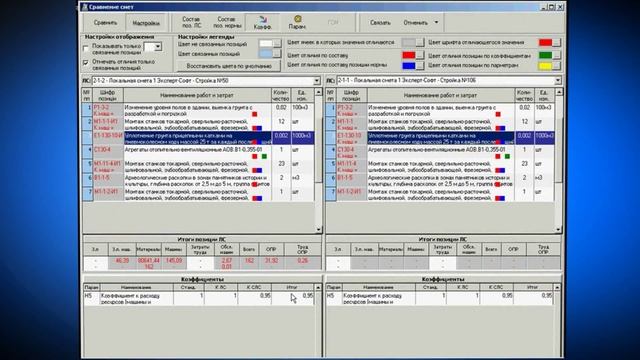Click the Сравнить toolbar button

coord(105,23)
